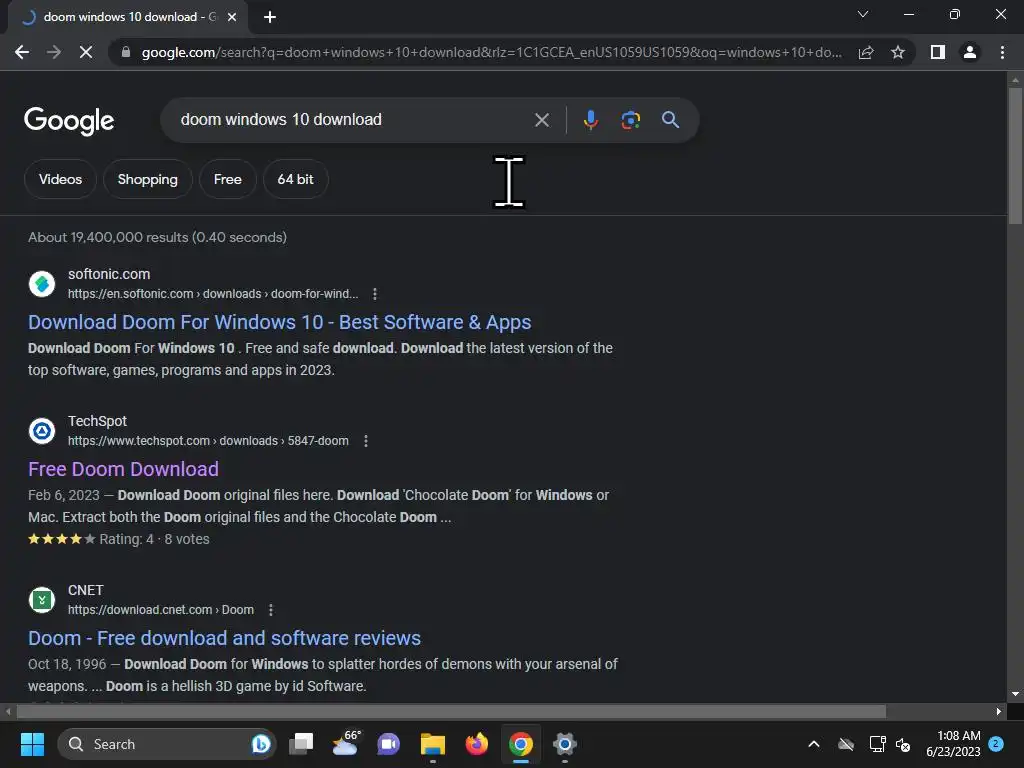This screenshot has height=768, width=1024.
Task: Open Chrome side panel
Action: click(938, 52)
